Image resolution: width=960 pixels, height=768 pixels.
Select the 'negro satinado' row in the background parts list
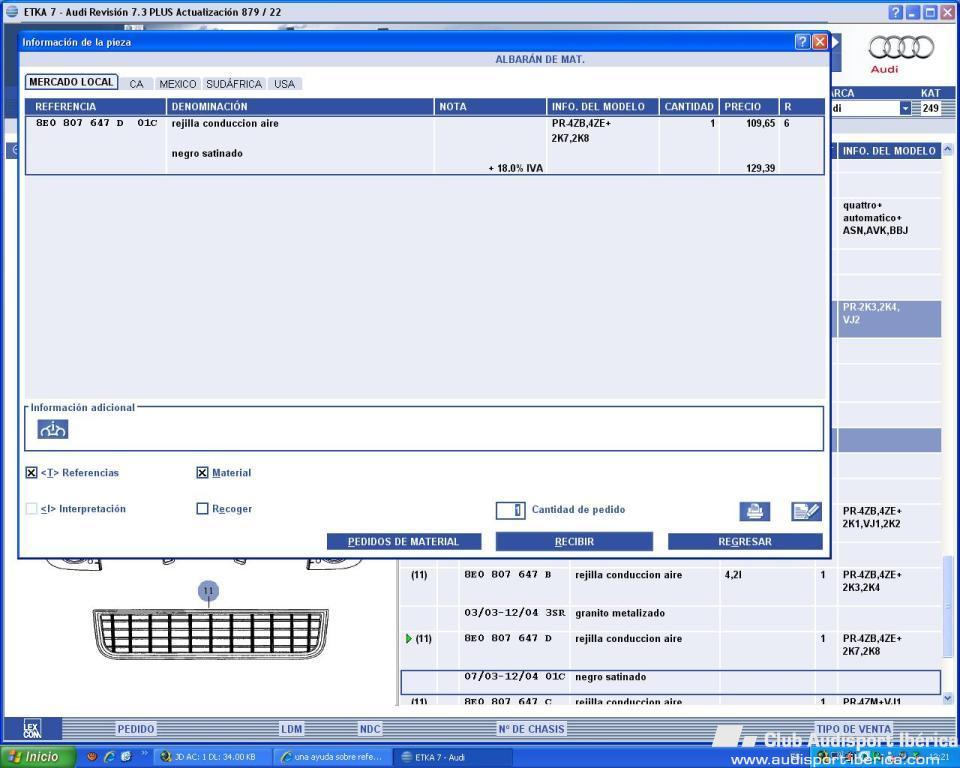coord(670,682)
